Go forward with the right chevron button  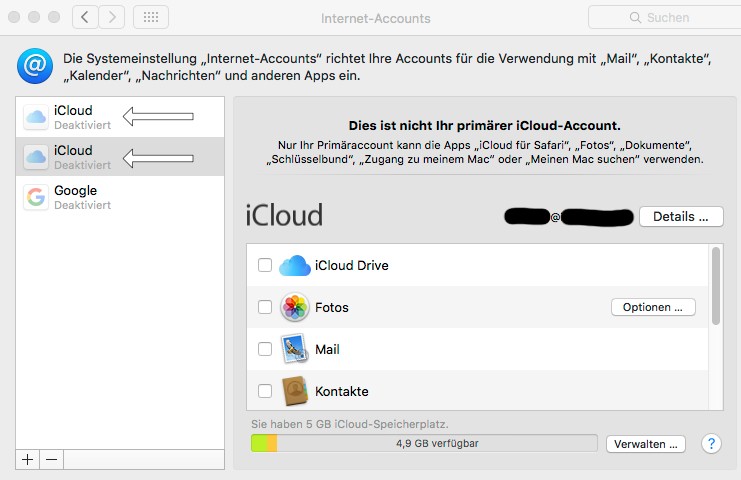(112, 17)
